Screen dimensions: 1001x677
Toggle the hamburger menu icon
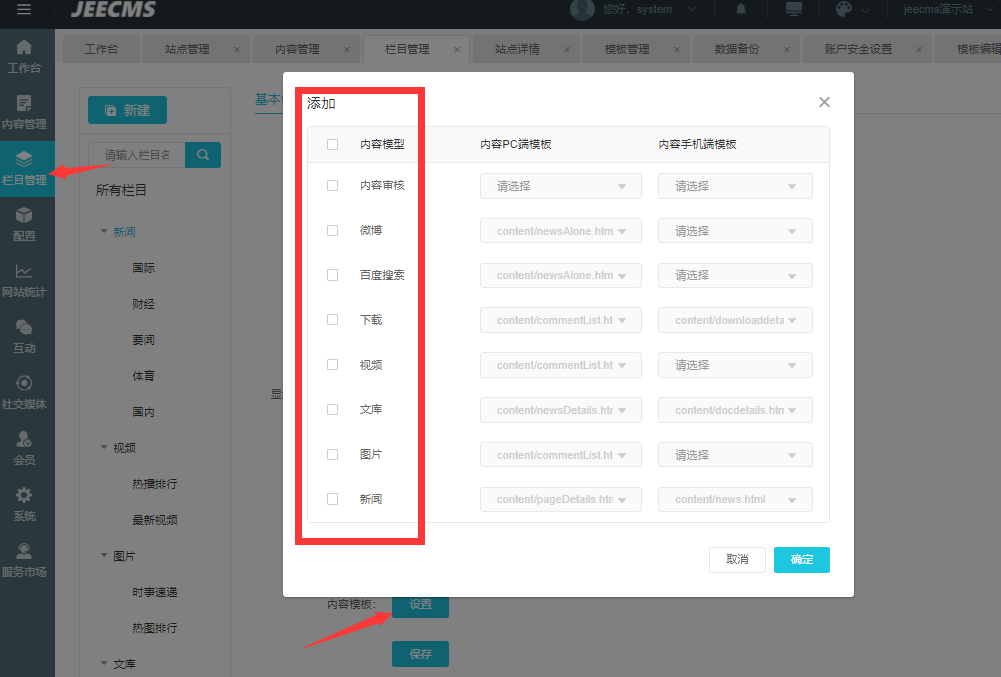click(24, 9)
